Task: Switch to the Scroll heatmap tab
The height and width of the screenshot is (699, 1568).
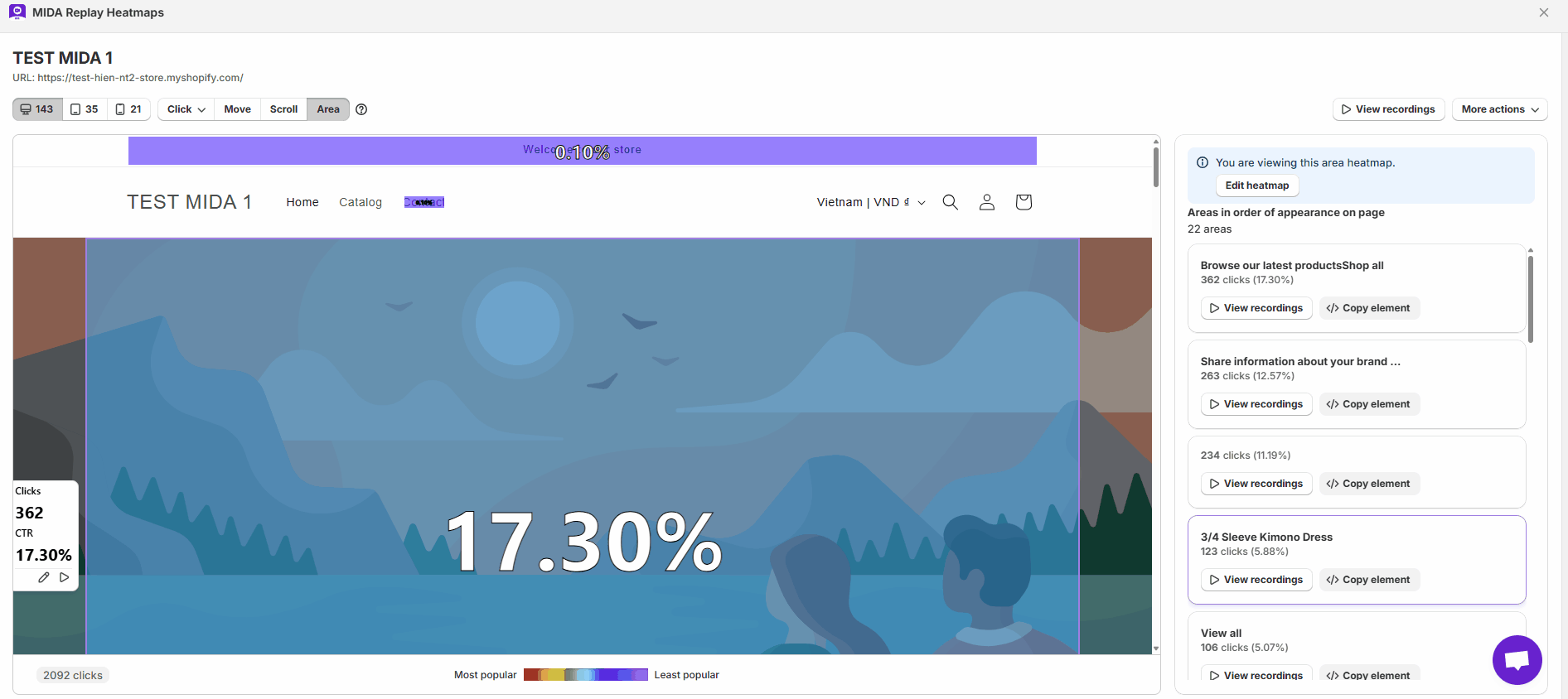Action: point(283,109)
